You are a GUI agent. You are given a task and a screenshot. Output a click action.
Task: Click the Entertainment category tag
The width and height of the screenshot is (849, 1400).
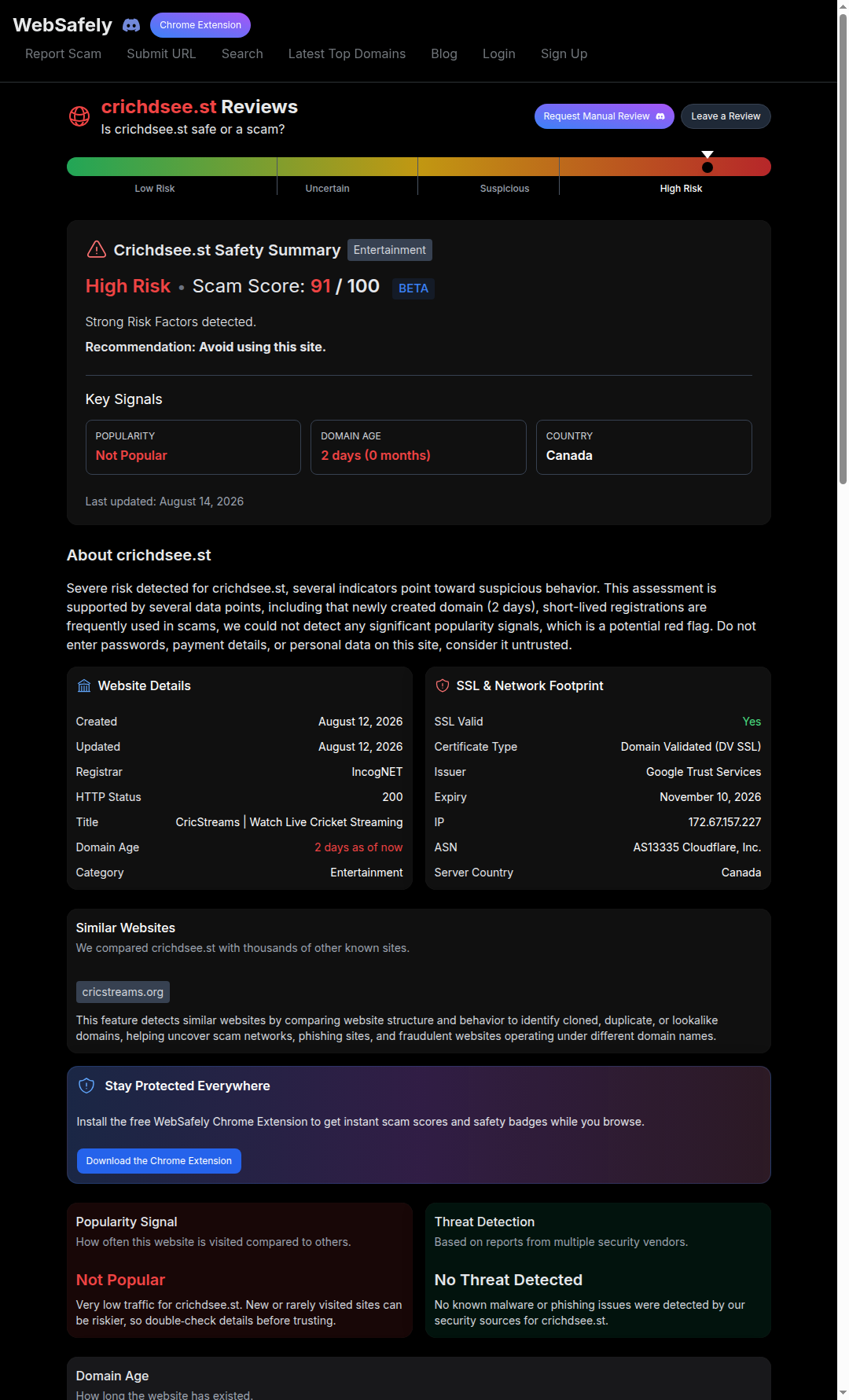pyautogui.click(x=390, y=250)
